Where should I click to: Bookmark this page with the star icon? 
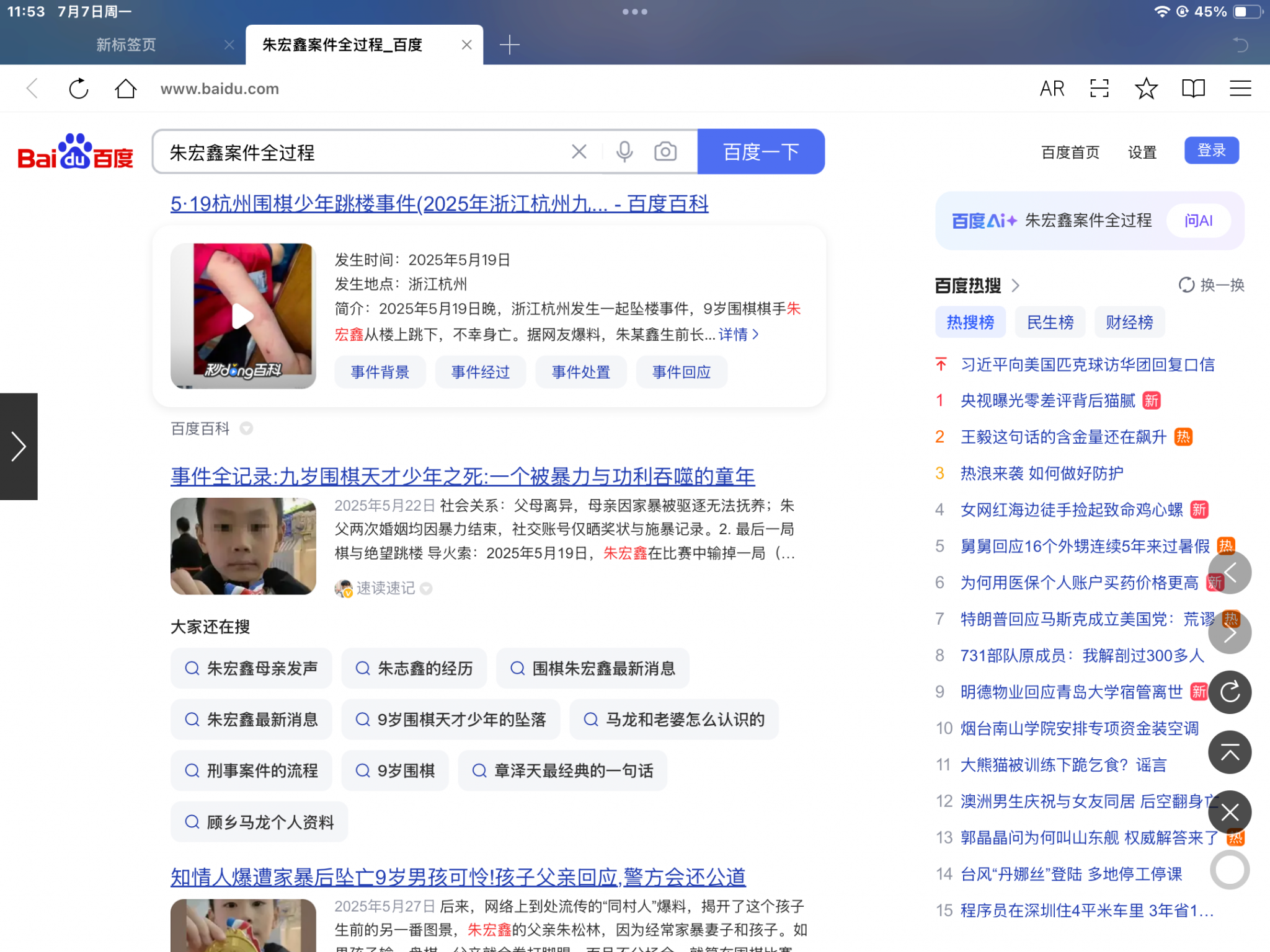pyautogui.click(x=1146, y=89)
